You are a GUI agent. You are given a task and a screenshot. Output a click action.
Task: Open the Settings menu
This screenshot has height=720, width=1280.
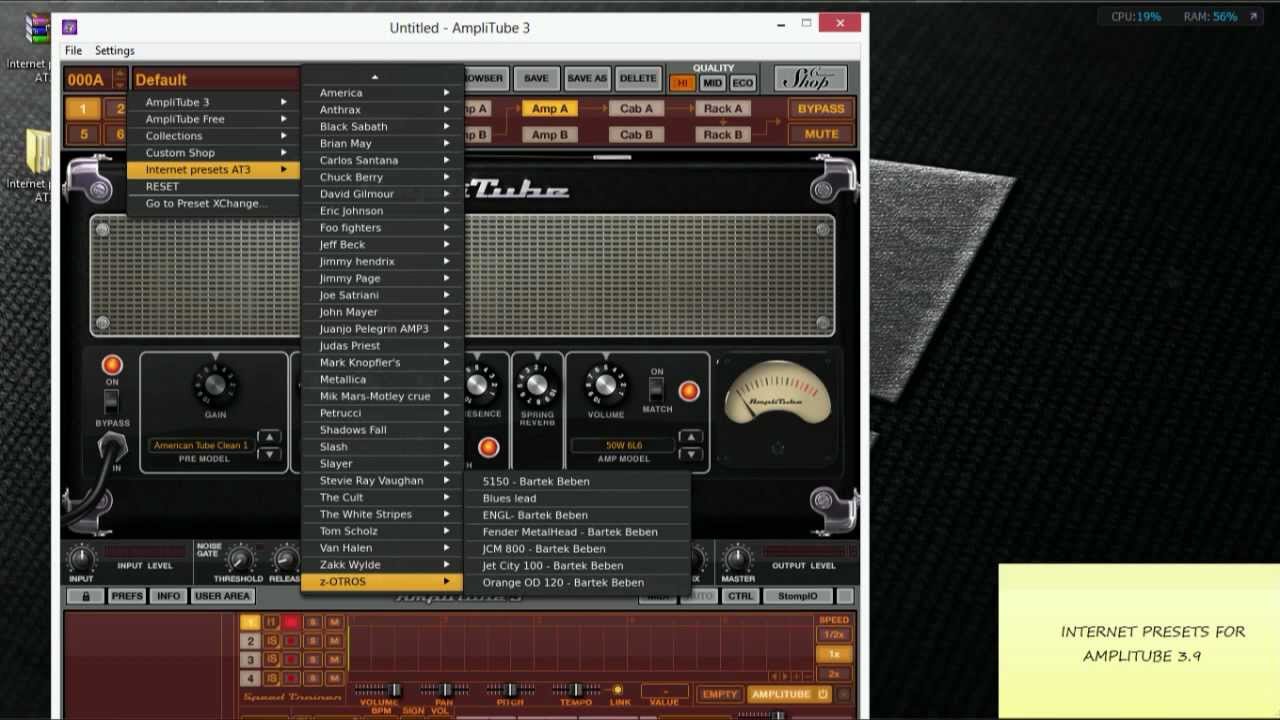(114, 50)
